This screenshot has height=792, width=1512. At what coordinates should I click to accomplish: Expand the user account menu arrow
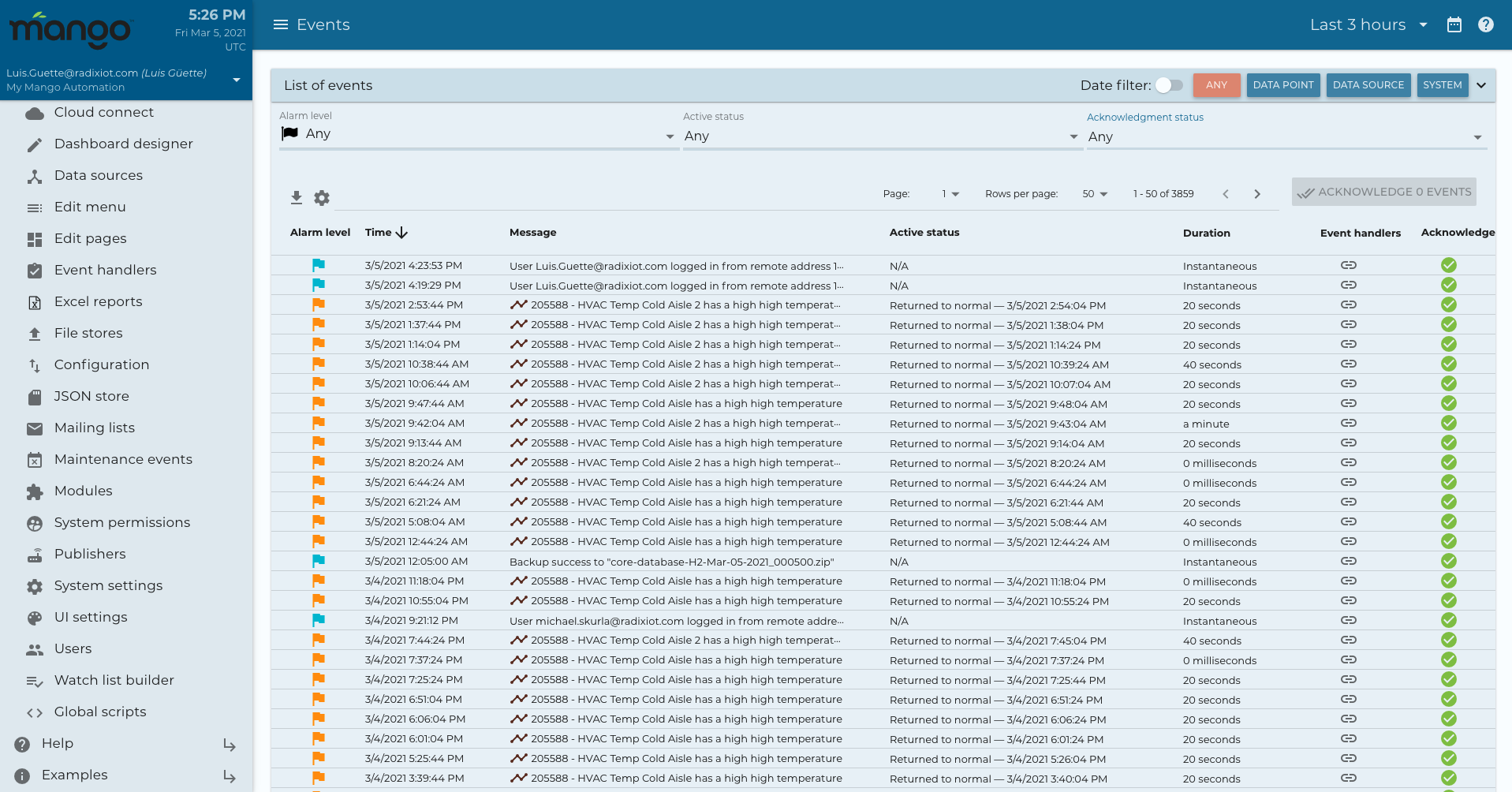coord(237,80)
